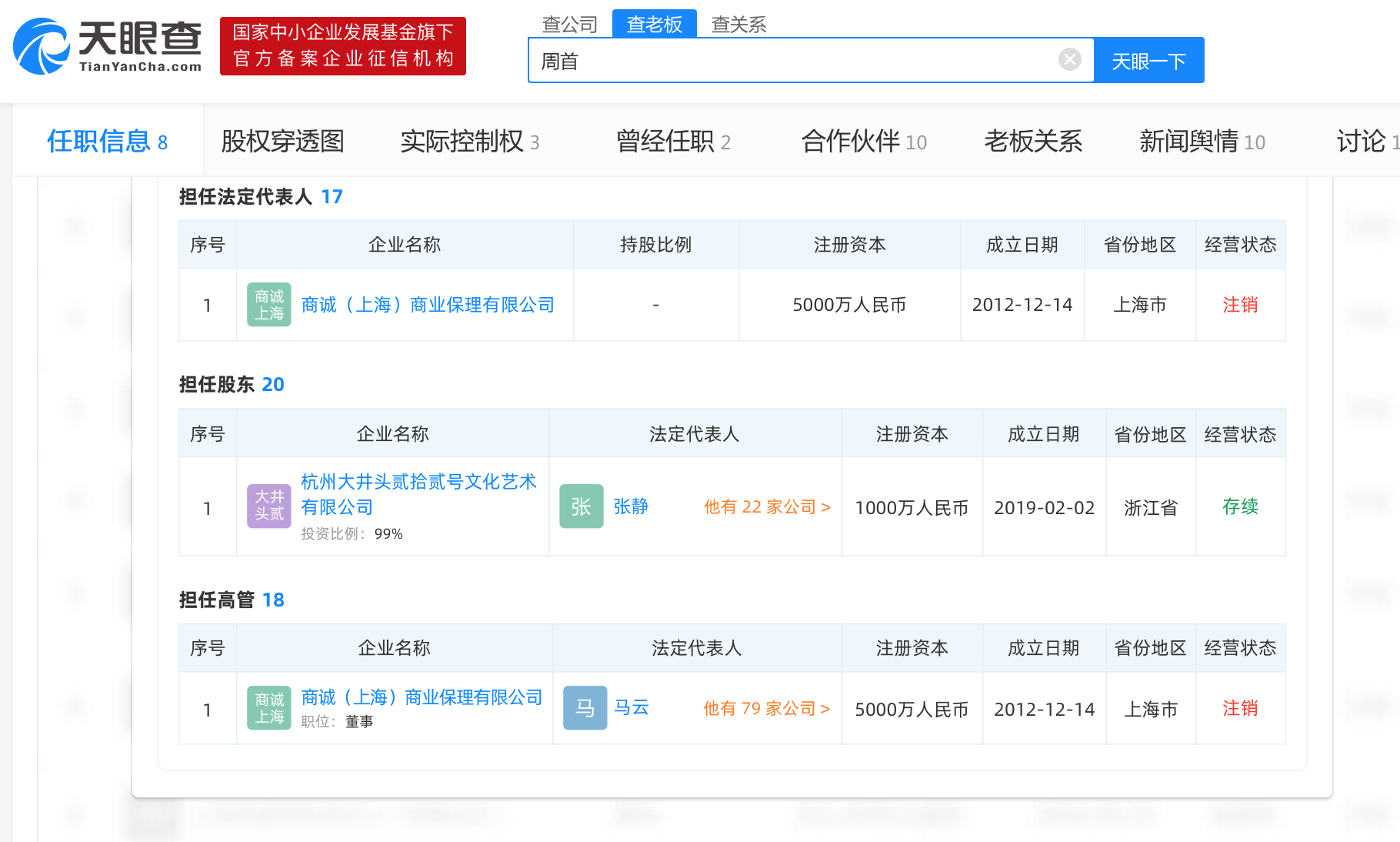The image size is (1400, 842).
Task: Select 注销 status in 马云 row
Action: 1240,708
